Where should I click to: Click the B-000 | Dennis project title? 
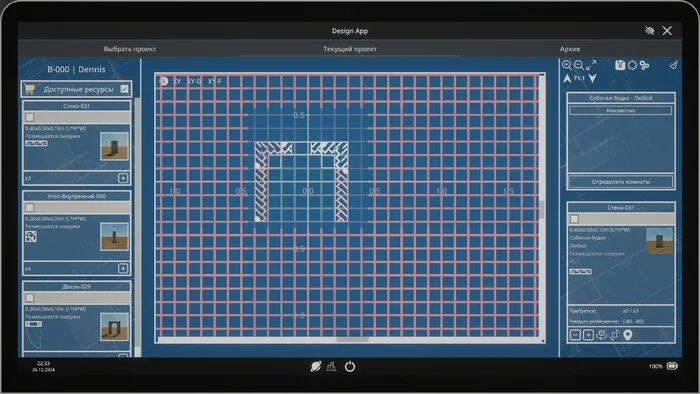(x=76, y=69)
